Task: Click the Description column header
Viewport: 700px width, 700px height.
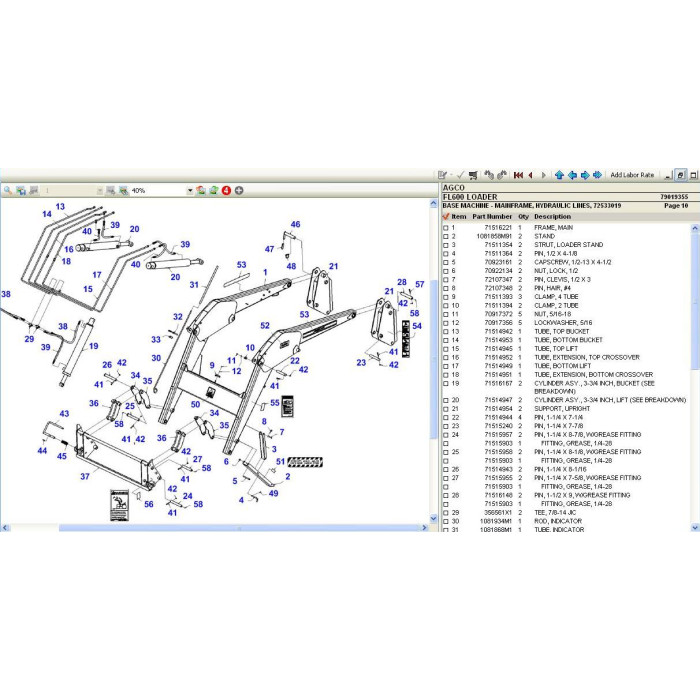Action: pos(552,217)
